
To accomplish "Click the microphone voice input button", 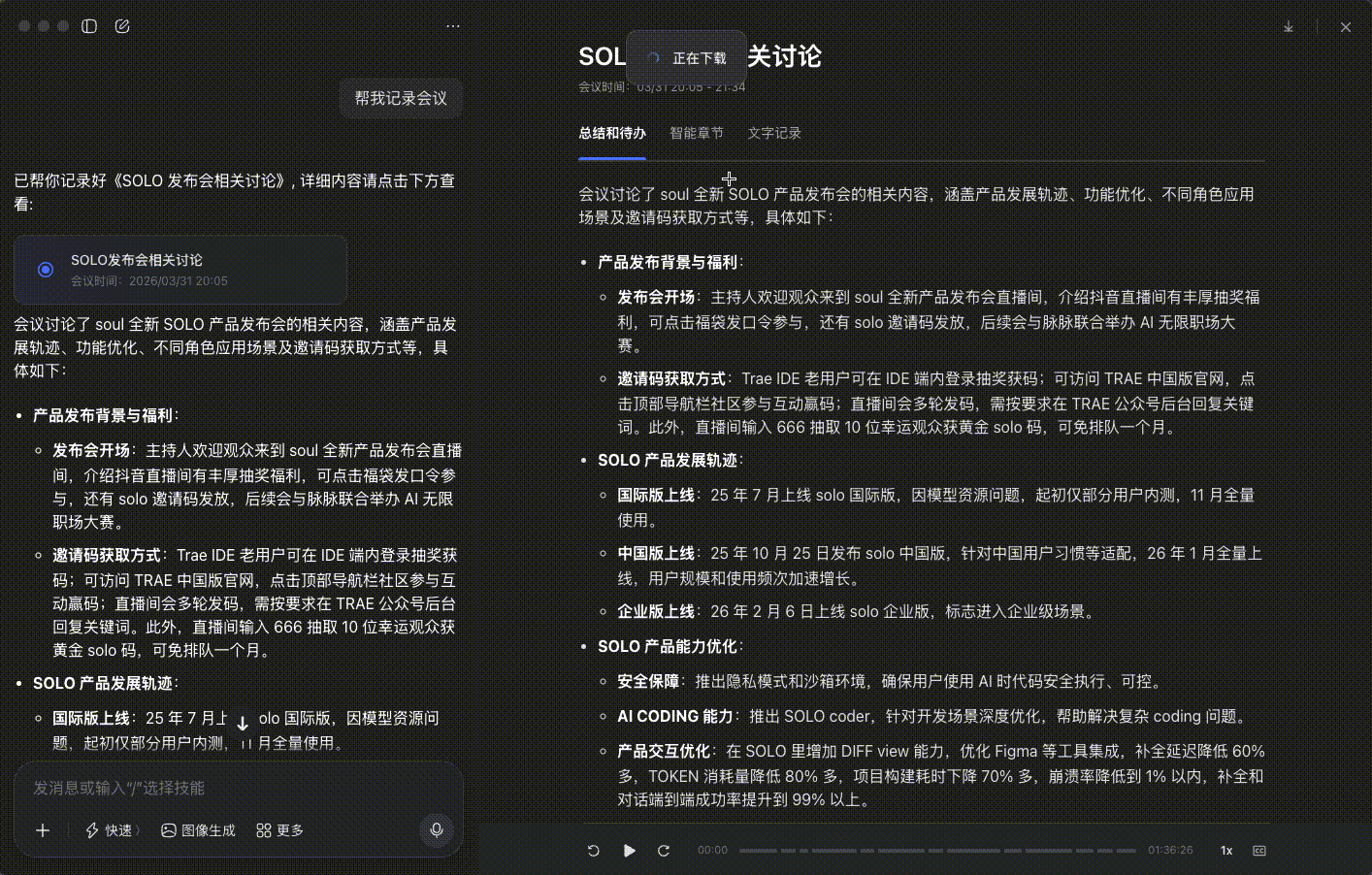I will (437, 830).
